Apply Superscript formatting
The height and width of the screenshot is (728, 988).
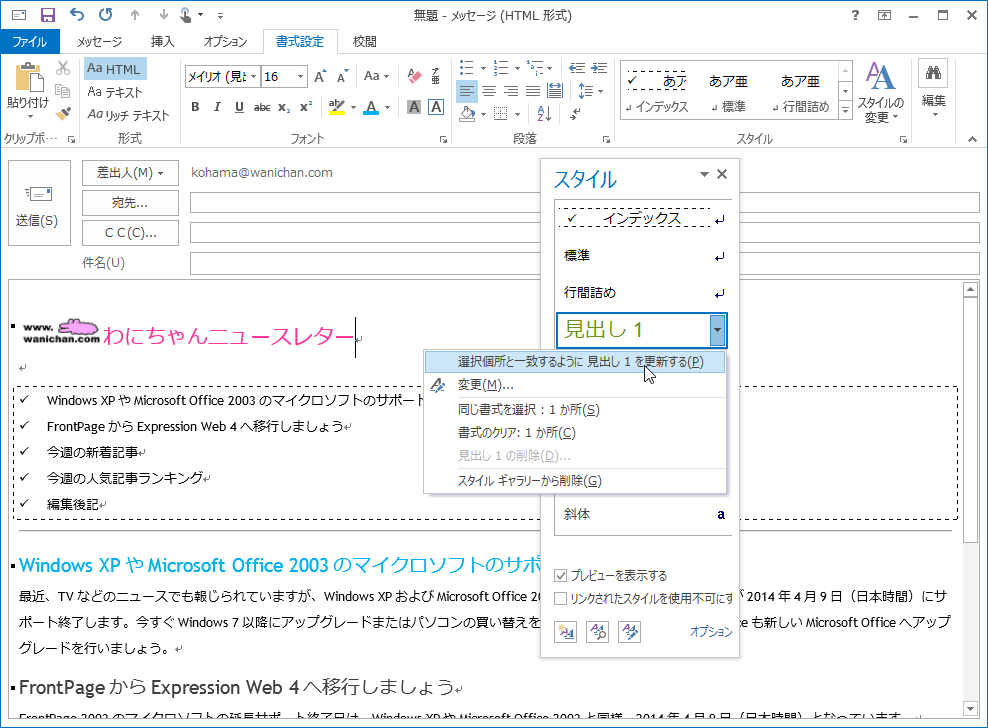pyautogui.click(x=306, y=107)
